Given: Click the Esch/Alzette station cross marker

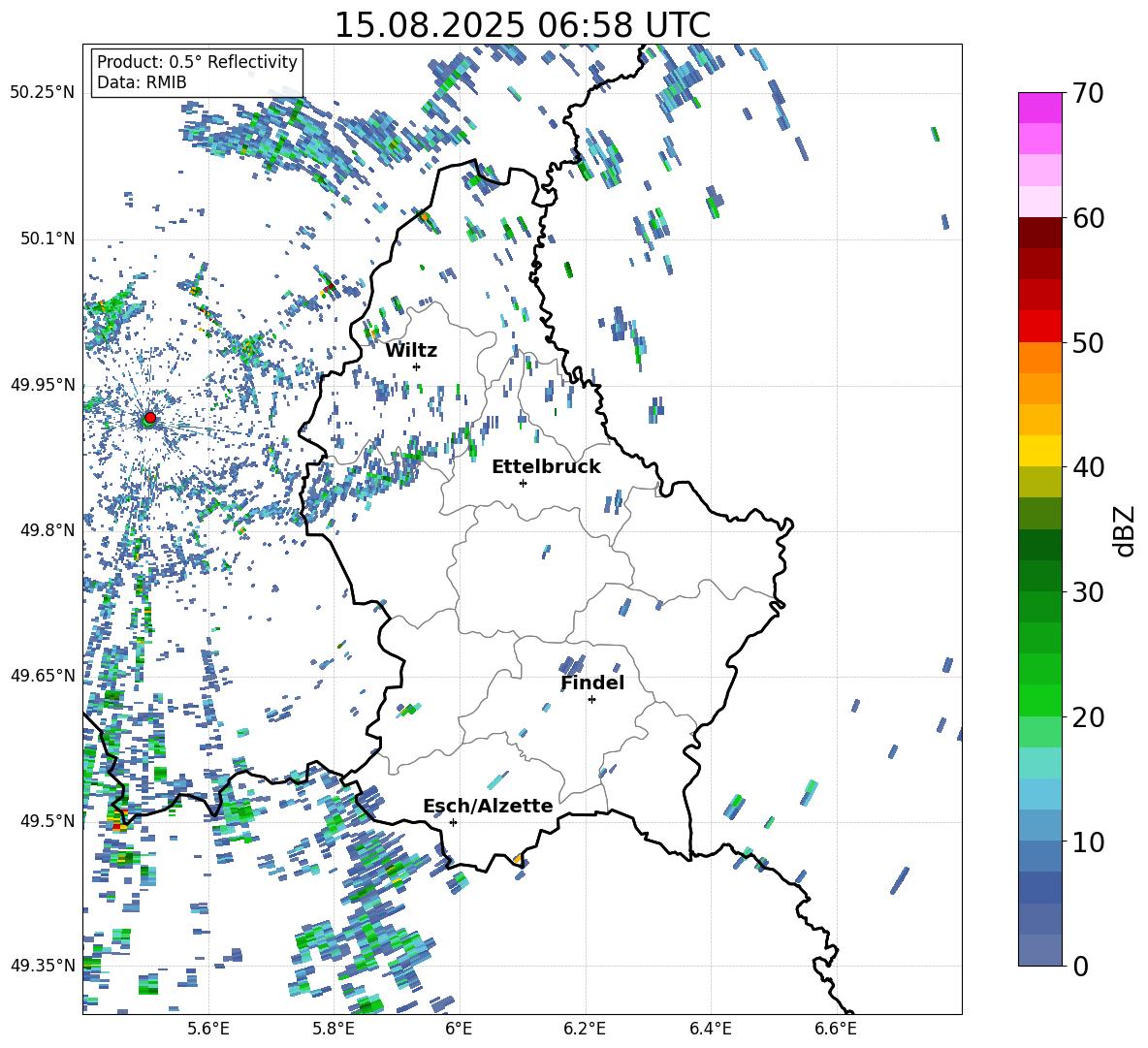Looking at the screenshot, I should [x=453, y=822].
